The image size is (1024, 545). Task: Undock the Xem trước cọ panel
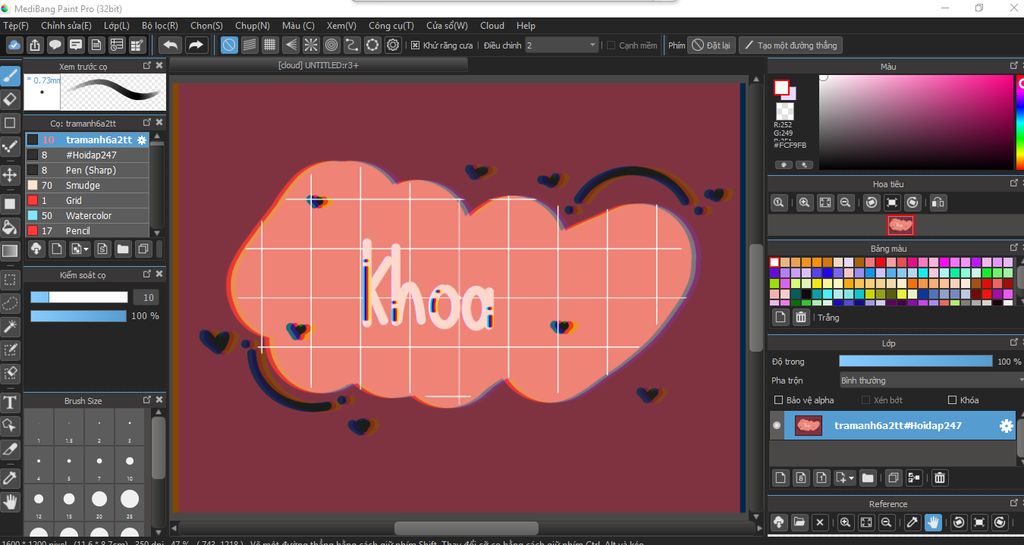(147, 66)
